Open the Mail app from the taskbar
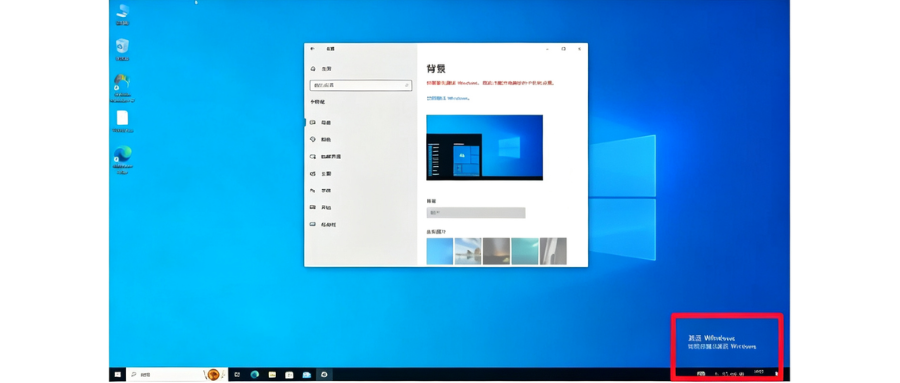900x383 pixels. pyautogui.click(x=307, y=374)
